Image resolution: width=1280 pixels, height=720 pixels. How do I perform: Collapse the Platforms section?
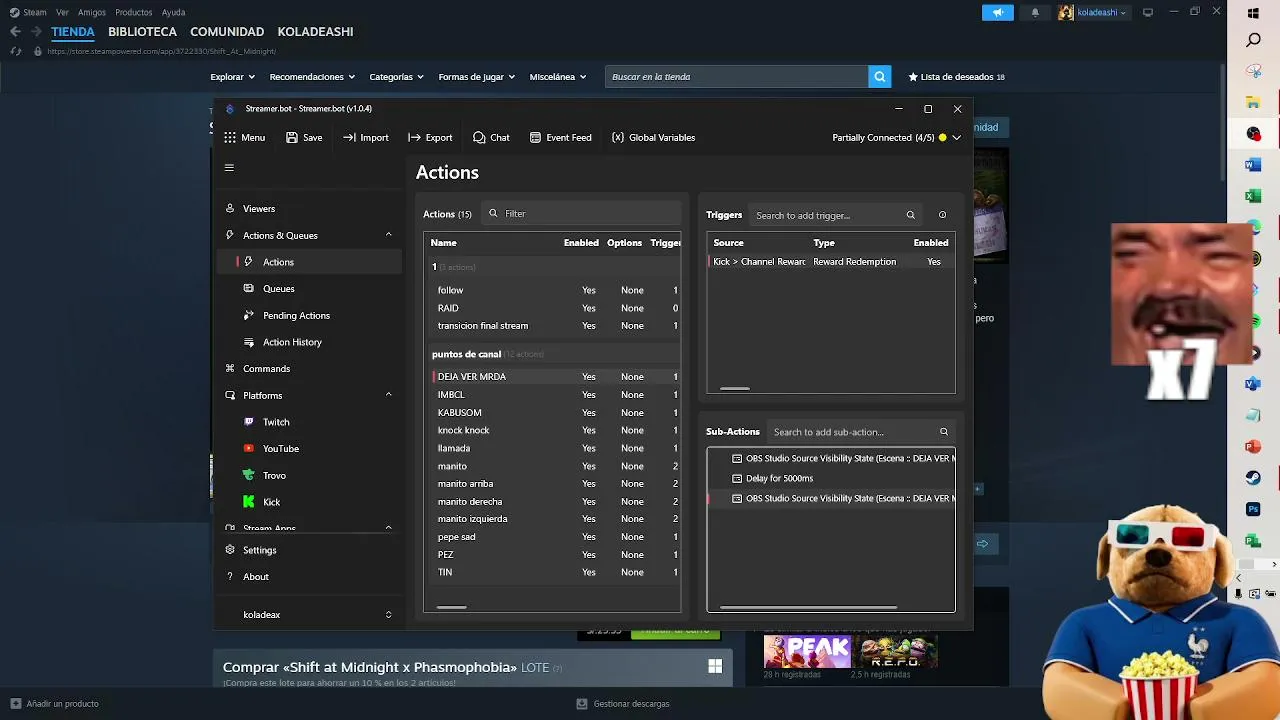[x=388, y=395]
